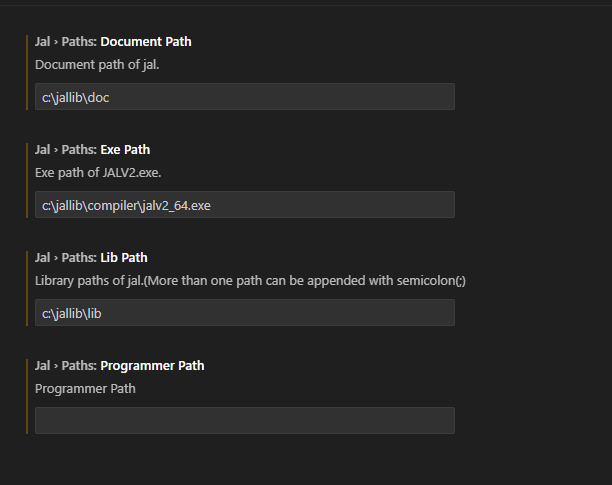Viewport: 612px width, 485px height.
Task: Click the 'Jal › Paths:' prefix of Document Path
Action: pos(66,42)
